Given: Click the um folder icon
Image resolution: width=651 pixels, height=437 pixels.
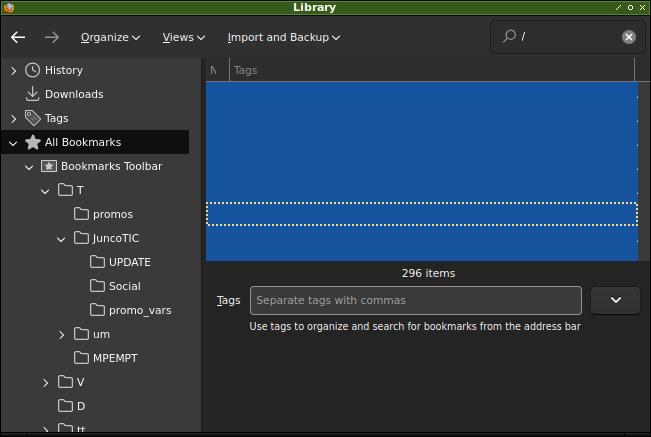Looking at the screenshot, I should coord(81,334).
